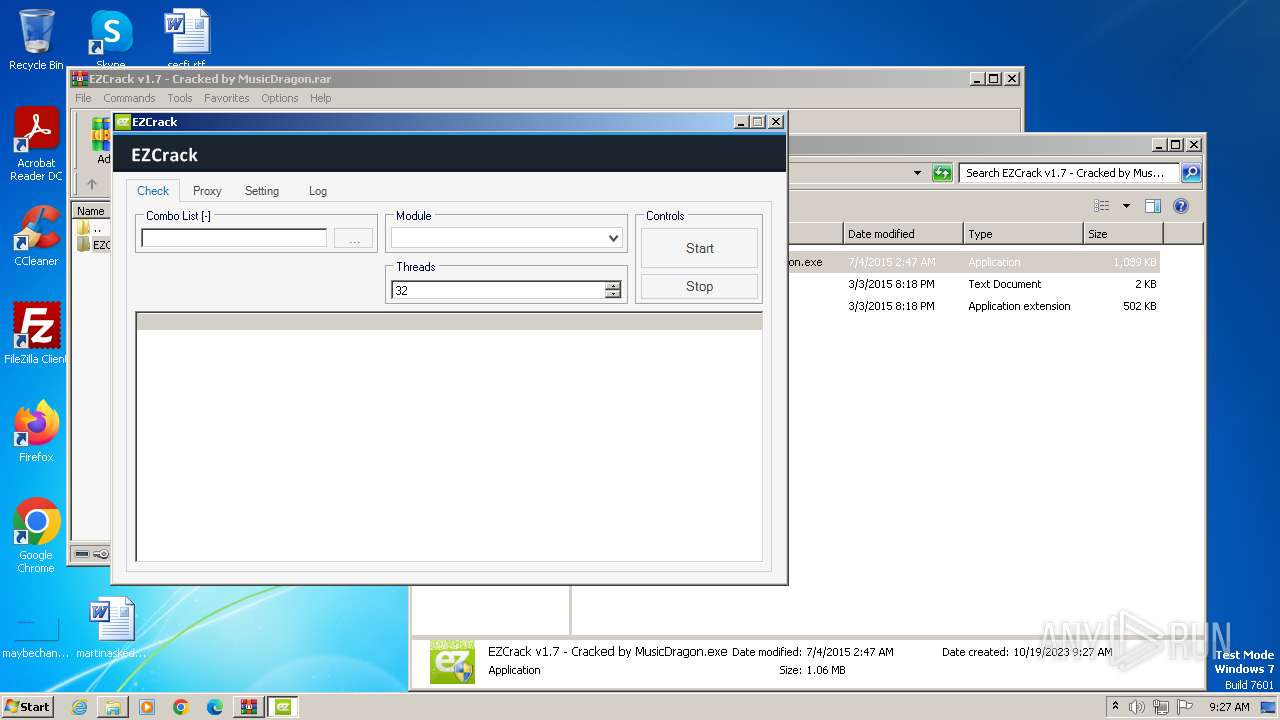Sort by Date modified column in Explorer
This screenshot has height=720, width=1280.
click(903, 234)
